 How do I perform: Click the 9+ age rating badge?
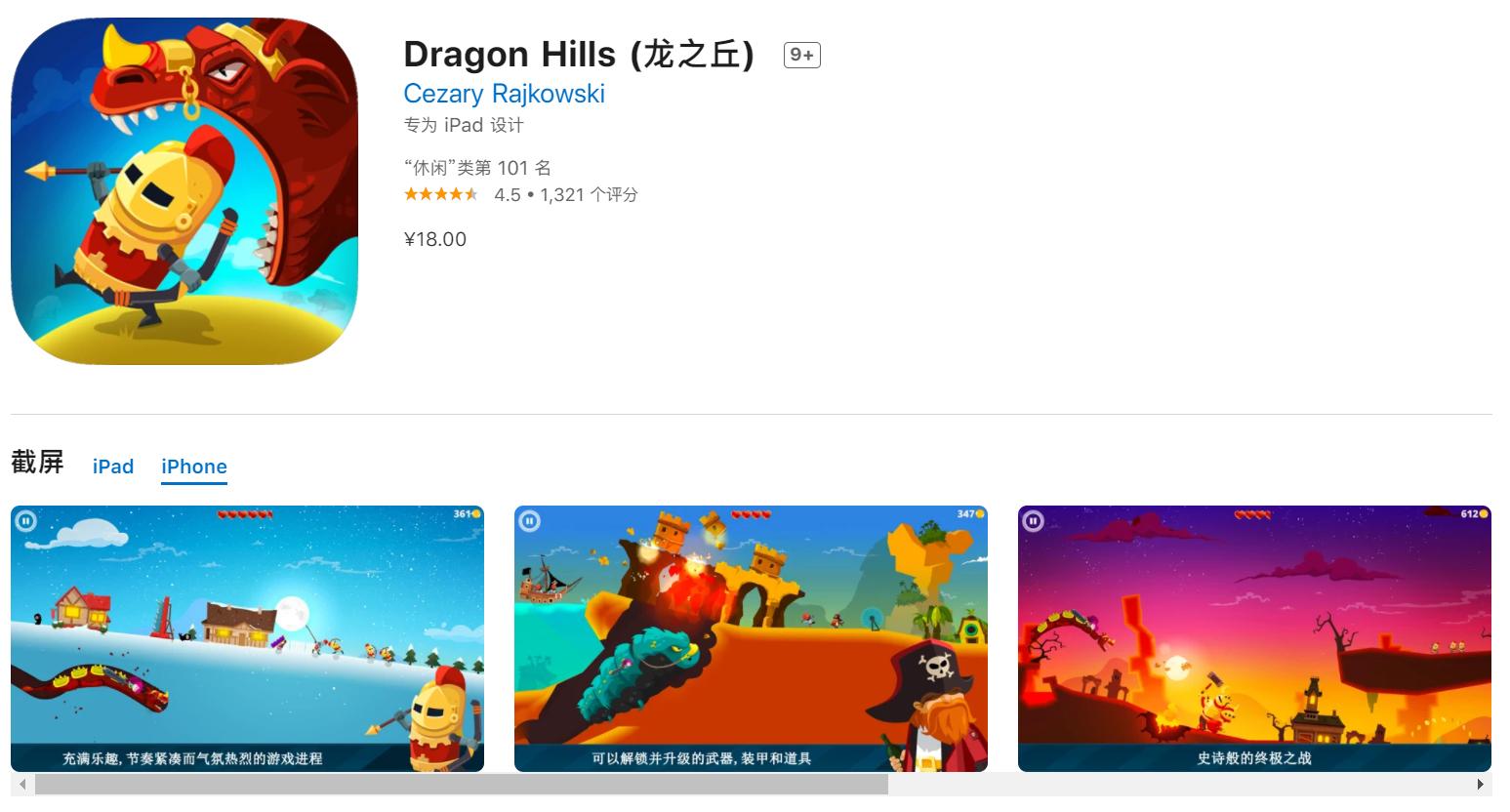click(801, 56)
